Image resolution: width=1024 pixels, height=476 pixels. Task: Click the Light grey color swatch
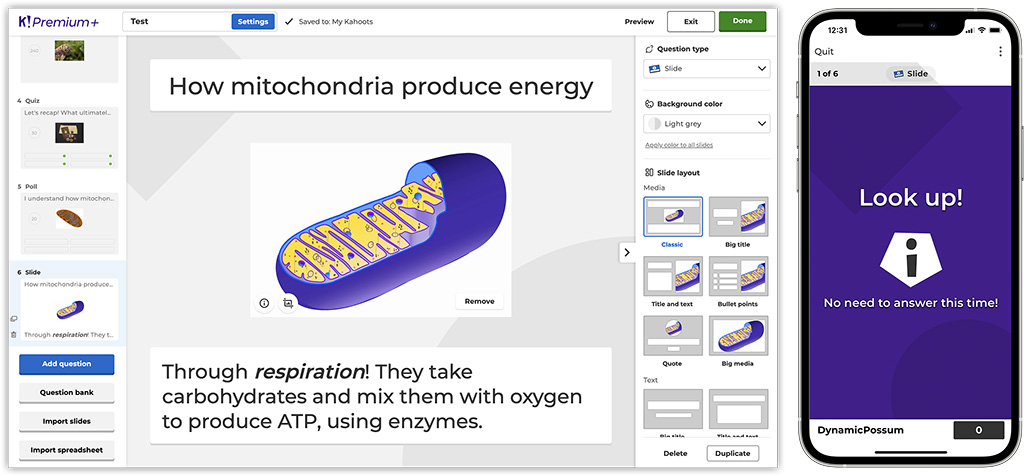654,123
